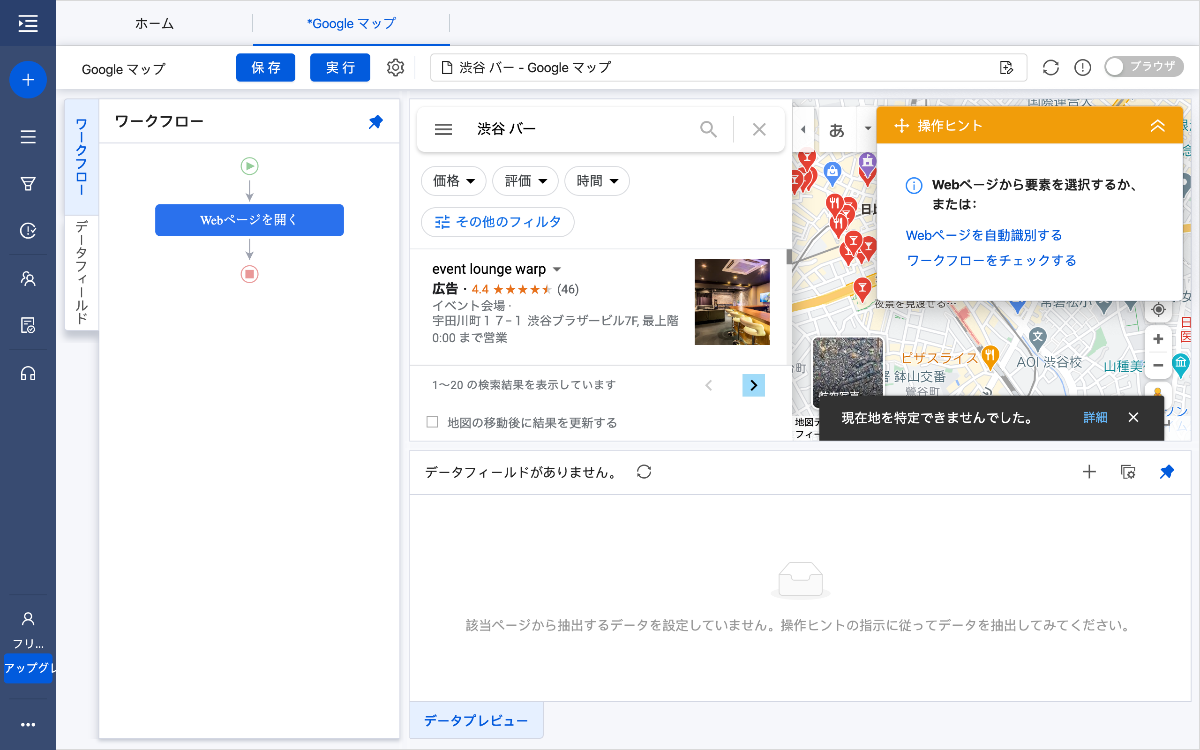Zoom in on the map
Image resolution: width=1200 pixels, height=750 pixels.
(x=1158, y=339)
